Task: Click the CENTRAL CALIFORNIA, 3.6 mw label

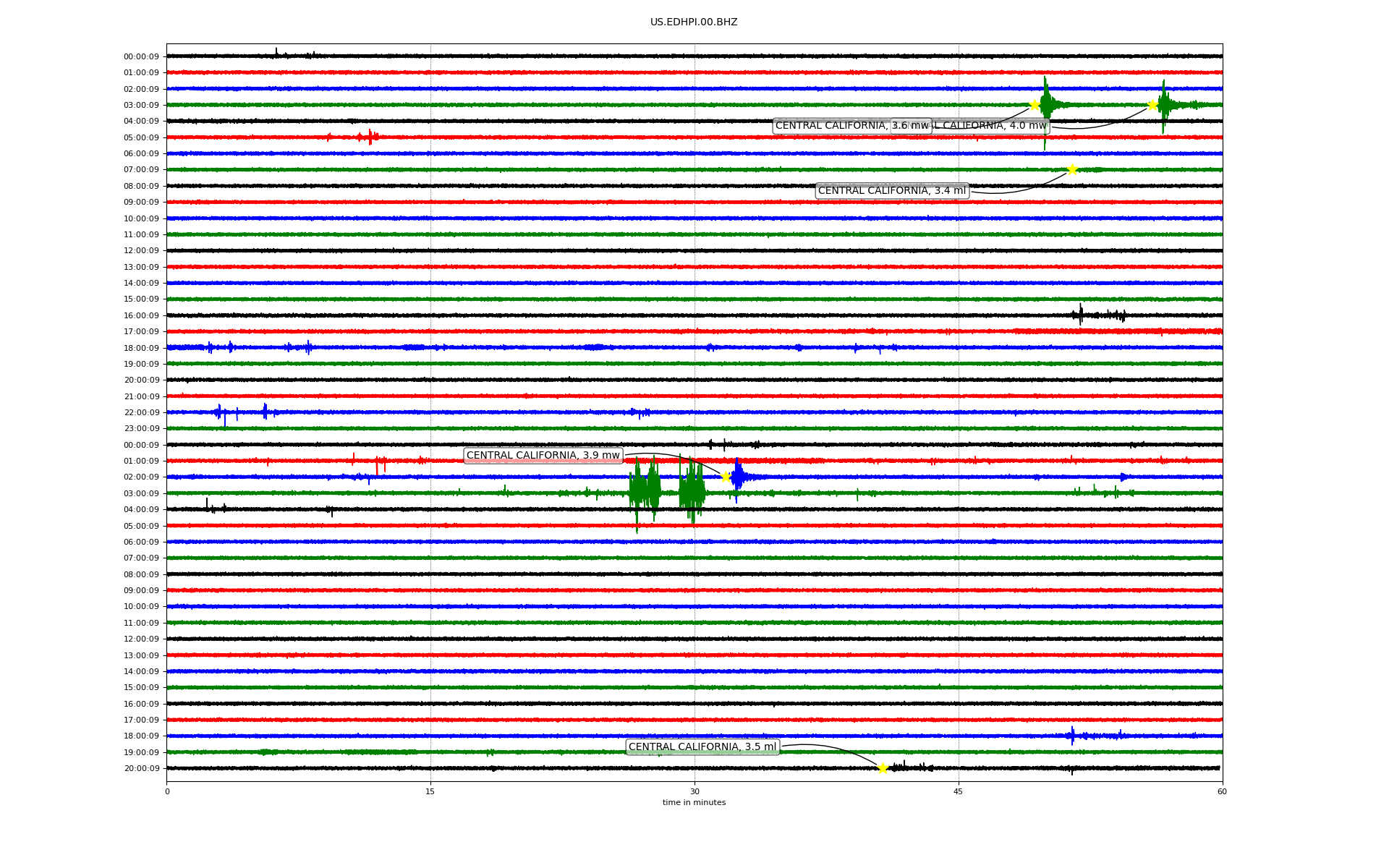Action: pos(832,126)
